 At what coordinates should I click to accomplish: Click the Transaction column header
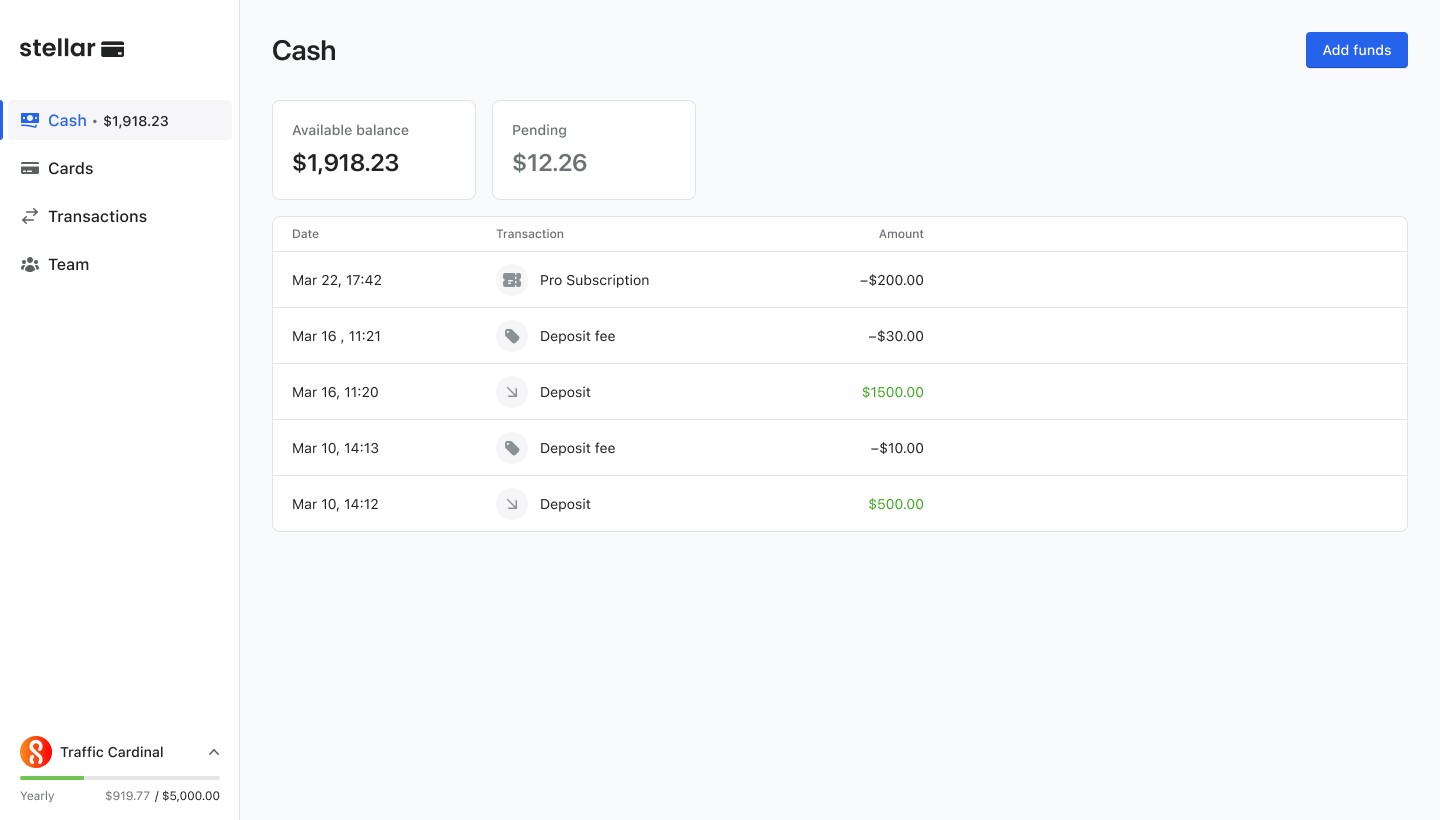[530, 234]
